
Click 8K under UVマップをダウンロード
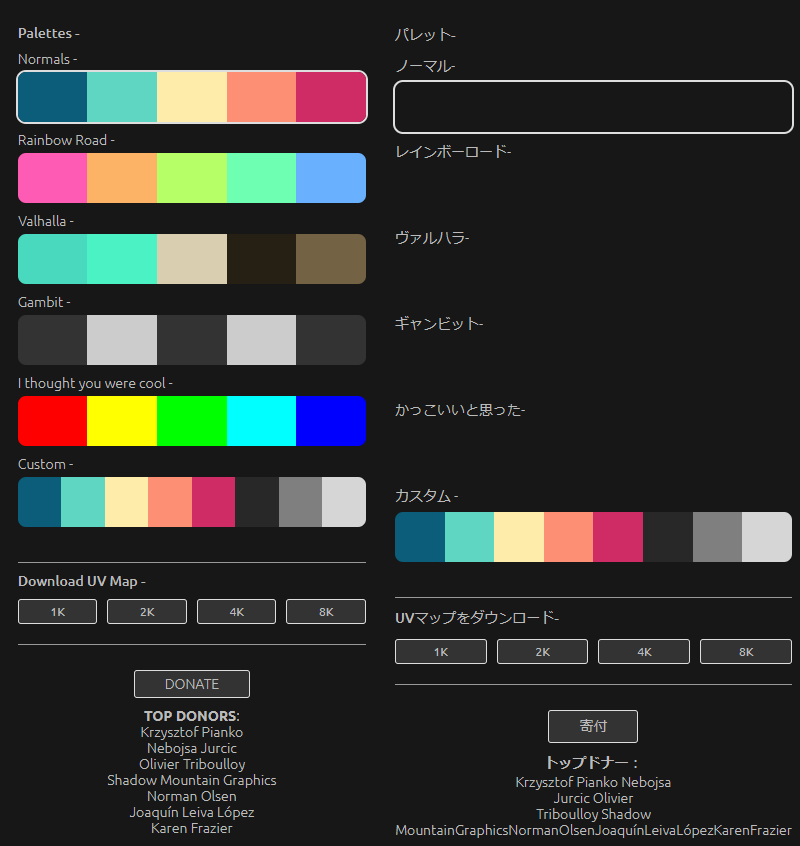point(745,652)
